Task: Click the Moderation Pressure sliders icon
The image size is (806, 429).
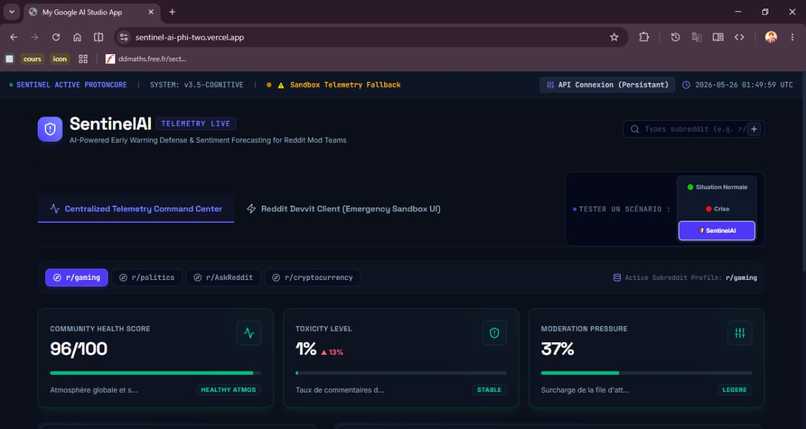Action: 740,333
